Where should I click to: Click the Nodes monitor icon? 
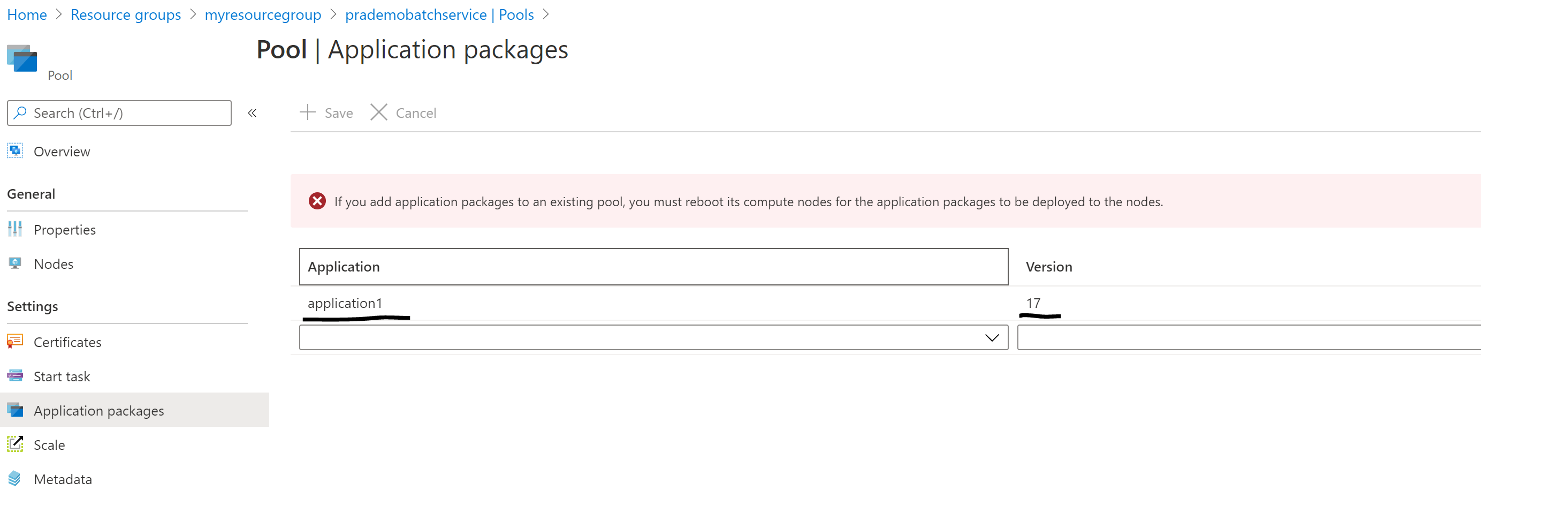pos(15,263)
